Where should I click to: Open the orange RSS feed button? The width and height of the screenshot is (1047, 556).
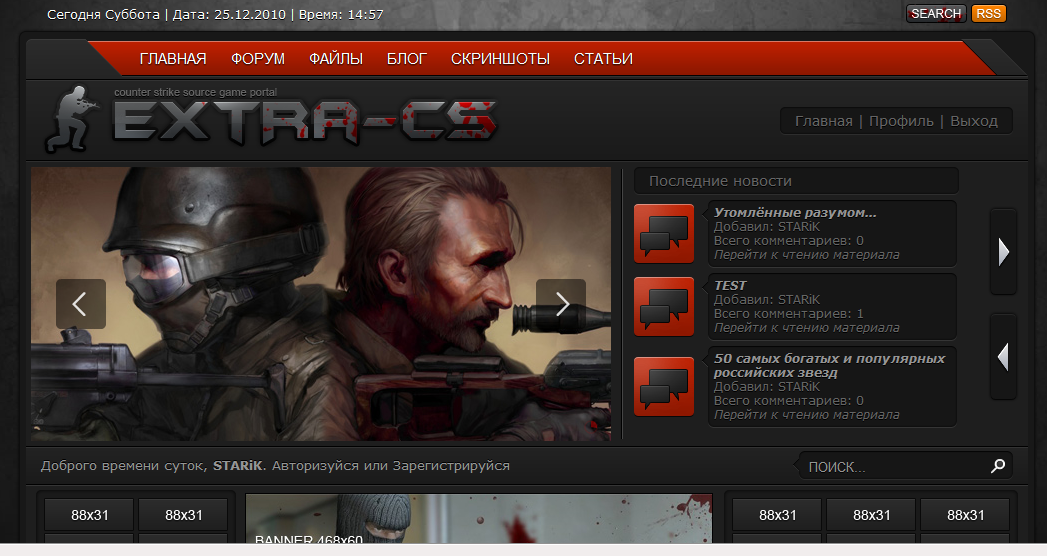[x=988, y=13]
